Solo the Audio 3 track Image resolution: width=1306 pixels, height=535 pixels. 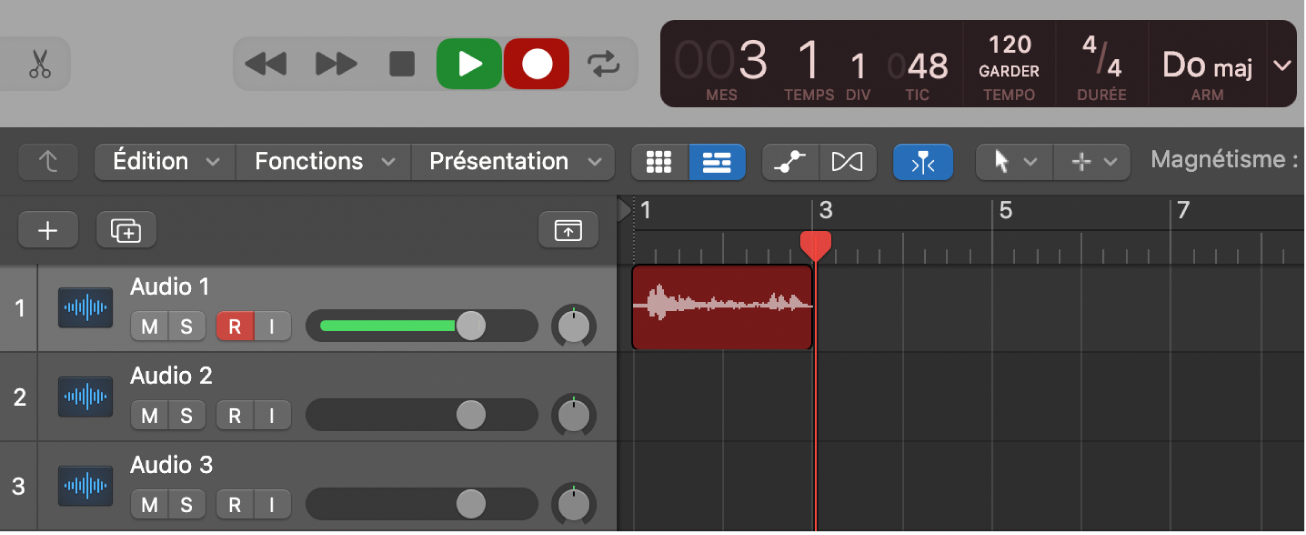[x=186, y=504]
